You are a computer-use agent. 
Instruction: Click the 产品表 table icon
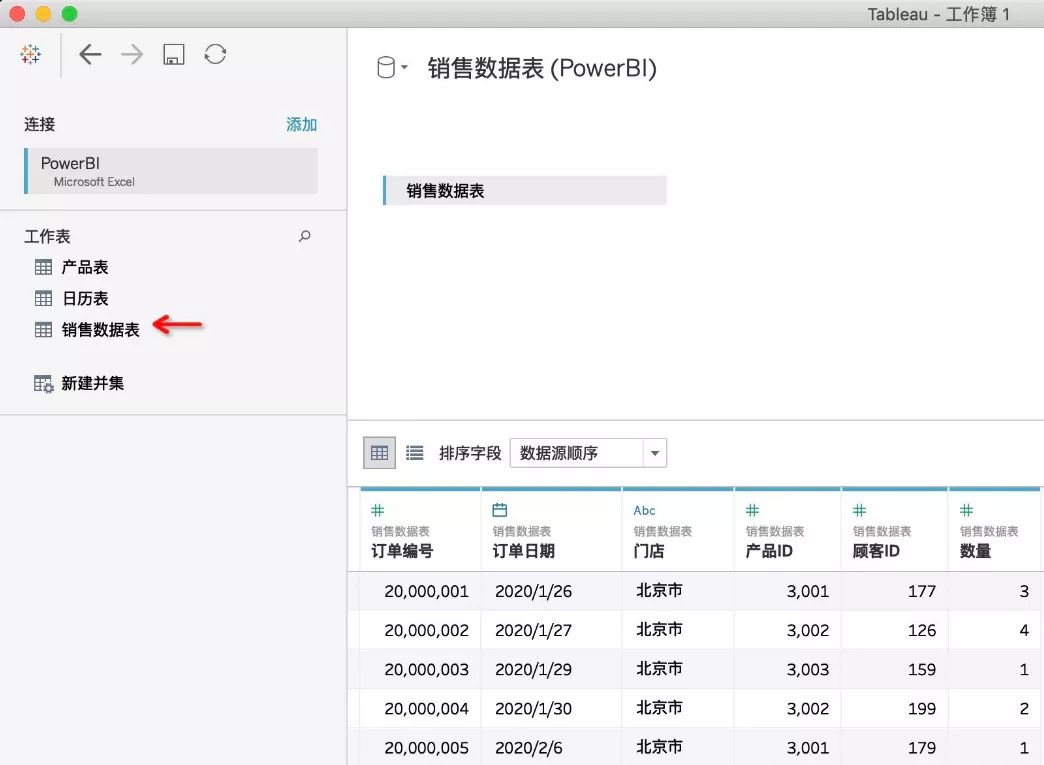click(43, 267)
